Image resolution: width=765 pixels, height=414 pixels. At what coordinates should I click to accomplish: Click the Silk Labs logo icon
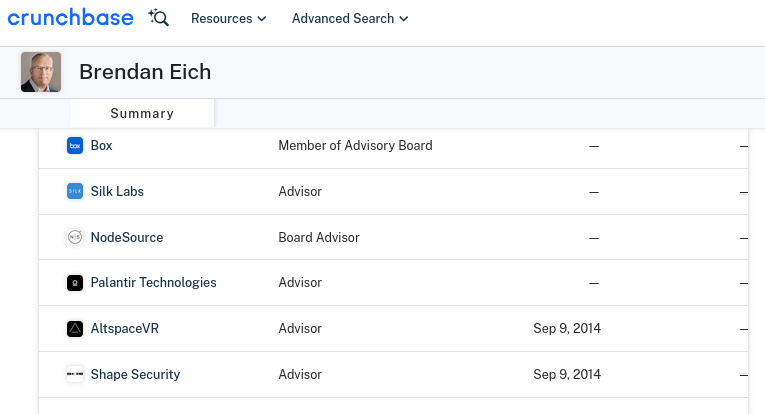coord(75,191)
